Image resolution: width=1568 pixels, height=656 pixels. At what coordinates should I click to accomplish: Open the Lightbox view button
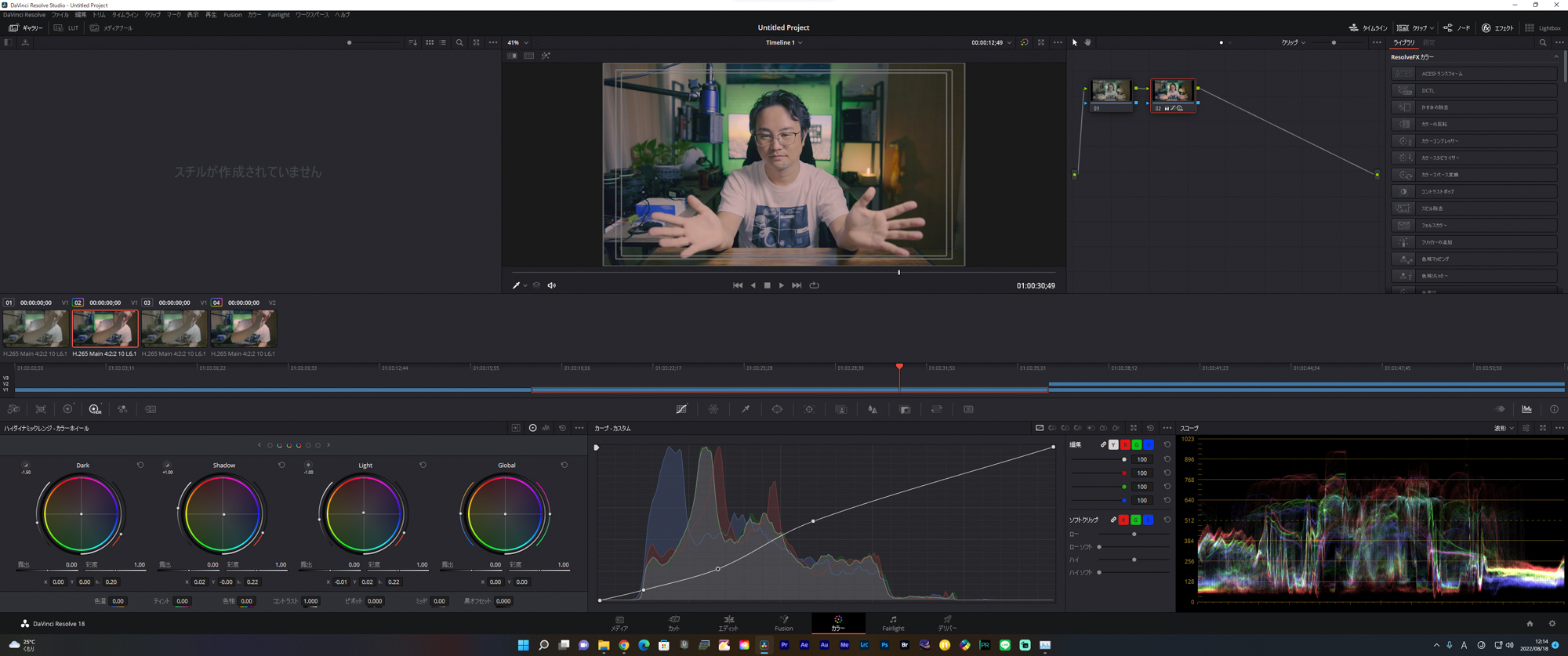pos(1543,28)
